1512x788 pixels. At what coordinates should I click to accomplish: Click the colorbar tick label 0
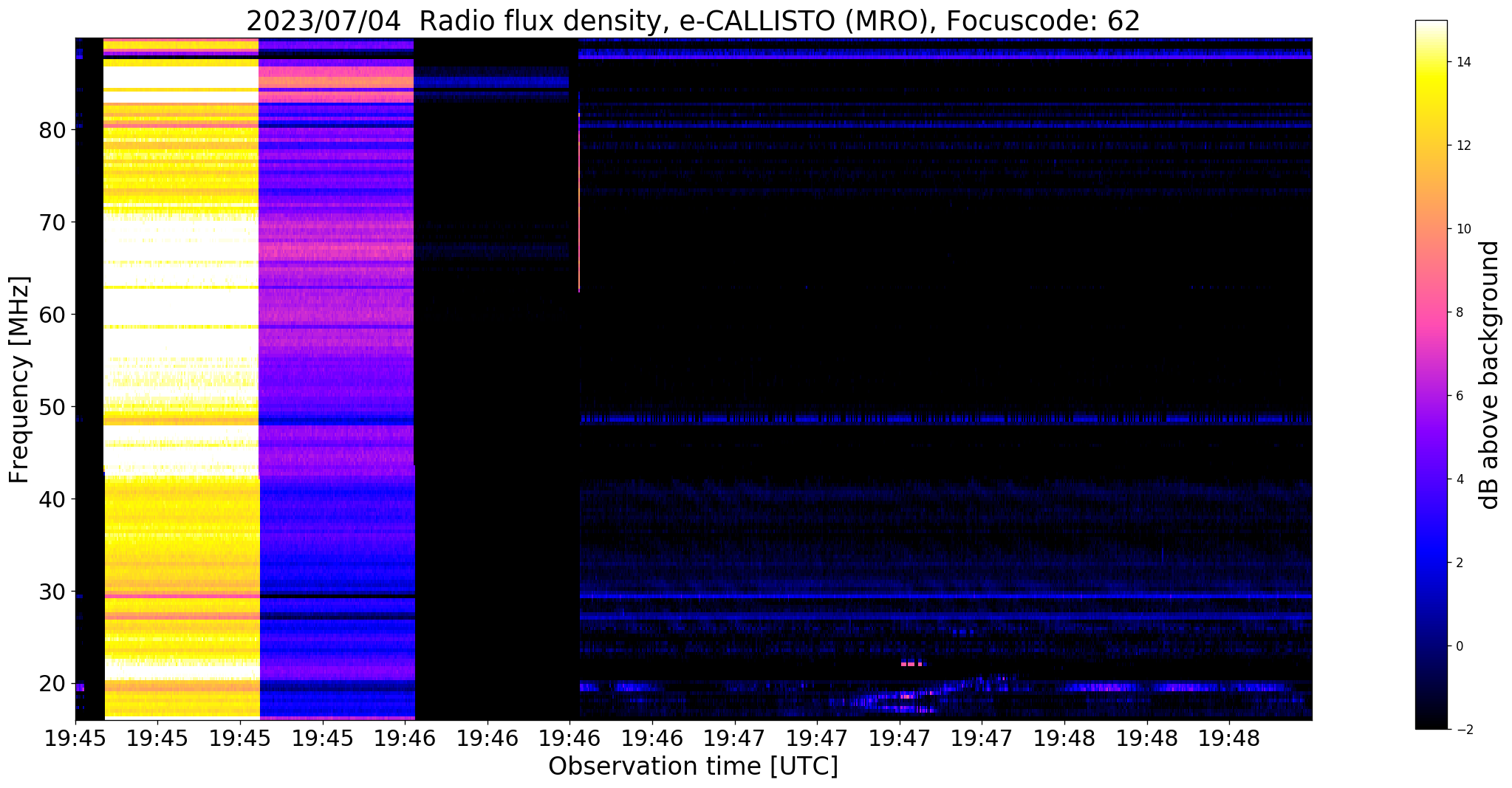tap(1458, 646)
